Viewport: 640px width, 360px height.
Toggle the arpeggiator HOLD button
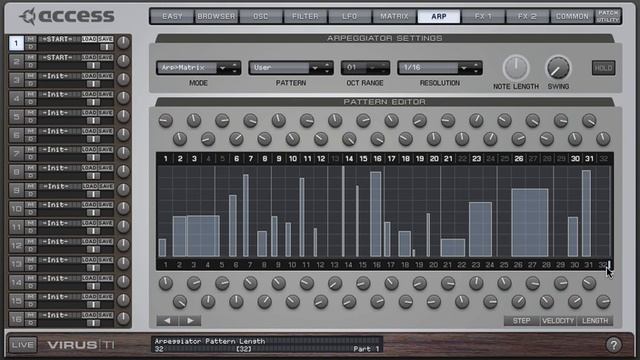[x=603, y=68]
